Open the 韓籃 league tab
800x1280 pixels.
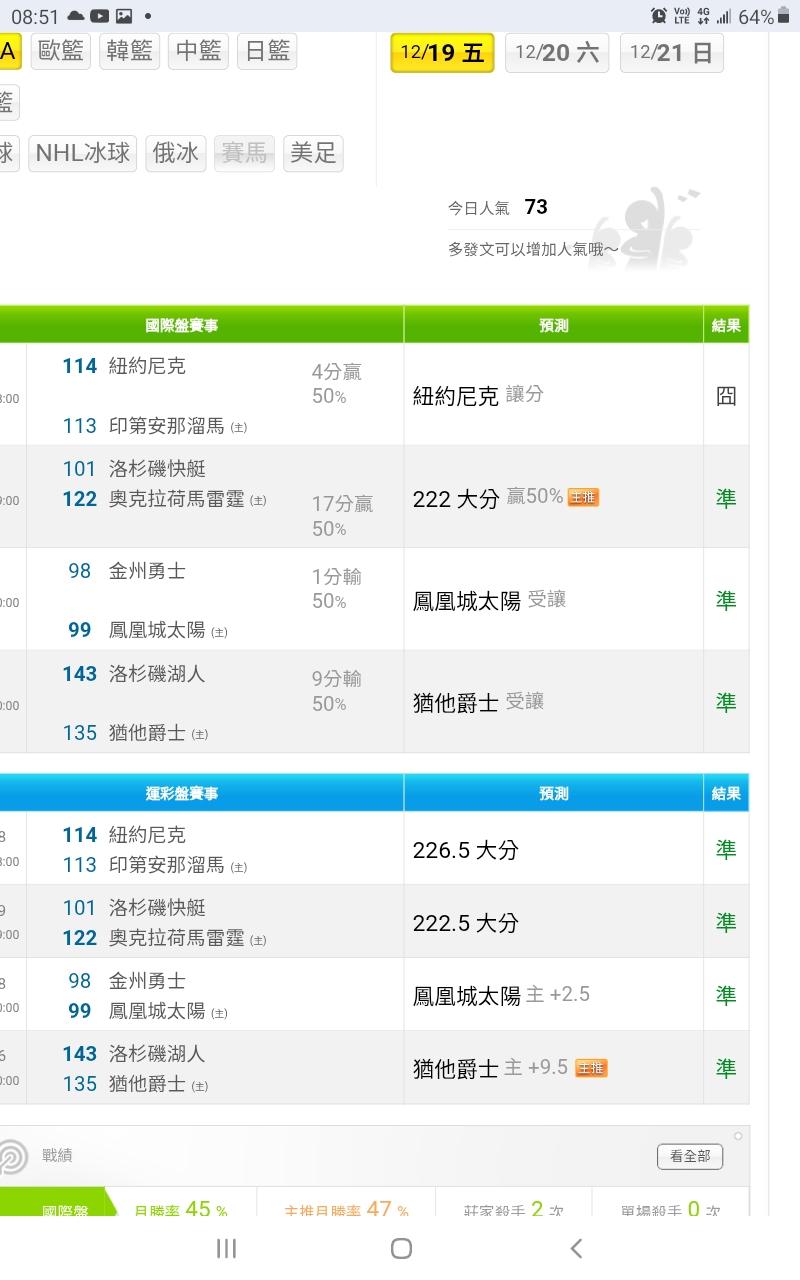pos(129,51)
